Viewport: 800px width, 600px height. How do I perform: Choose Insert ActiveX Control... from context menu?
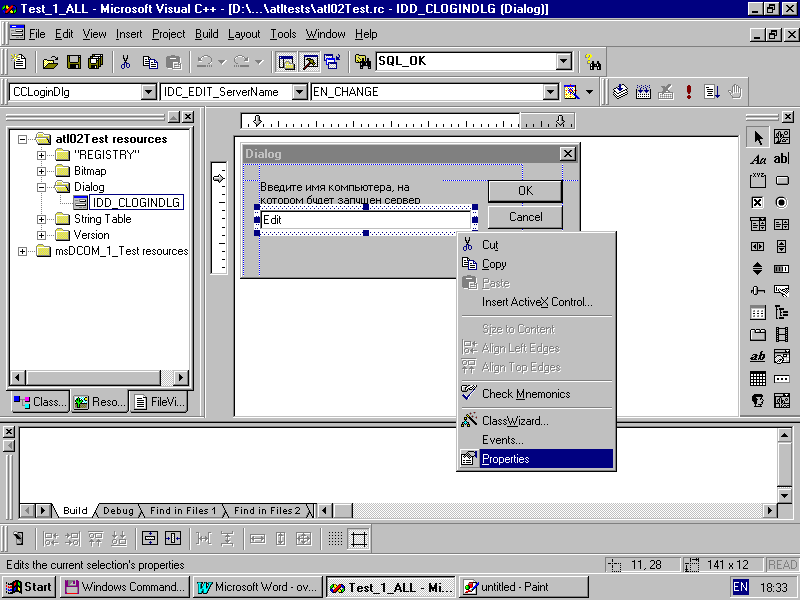coord(536,302)
